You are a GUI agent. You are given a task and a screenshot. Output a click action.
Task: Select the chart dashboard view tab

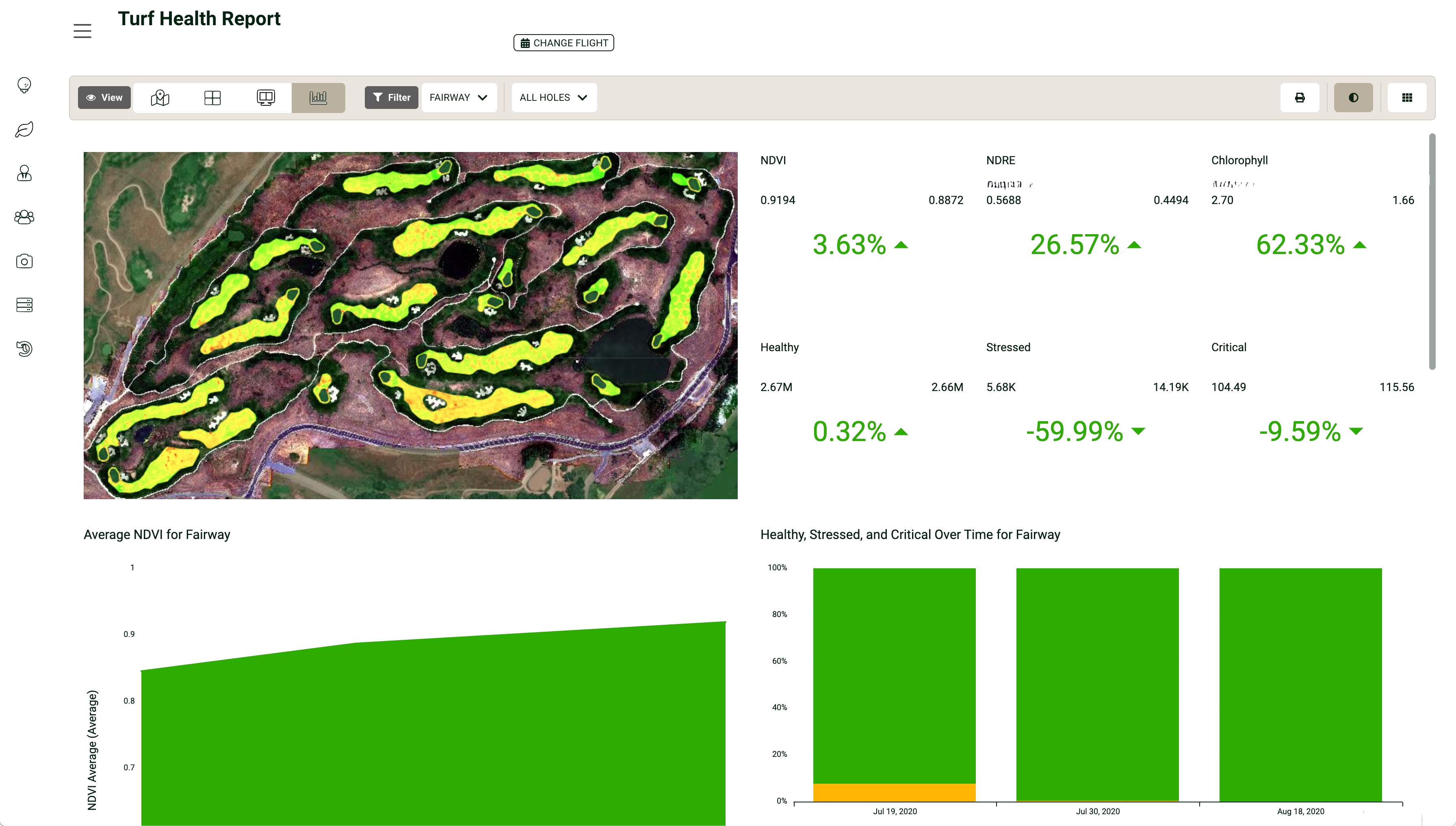click(318, 98)
